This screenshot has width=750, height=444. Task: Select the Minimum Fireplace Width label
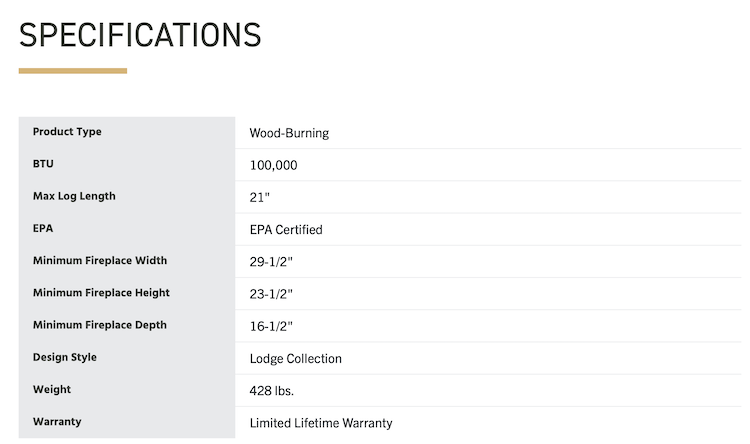pos(100,261)
